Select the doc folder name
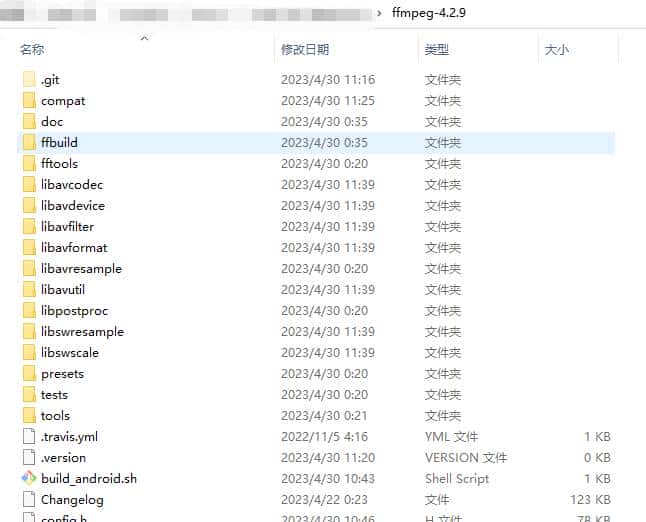Screen dimensions: 646x522 52,122
